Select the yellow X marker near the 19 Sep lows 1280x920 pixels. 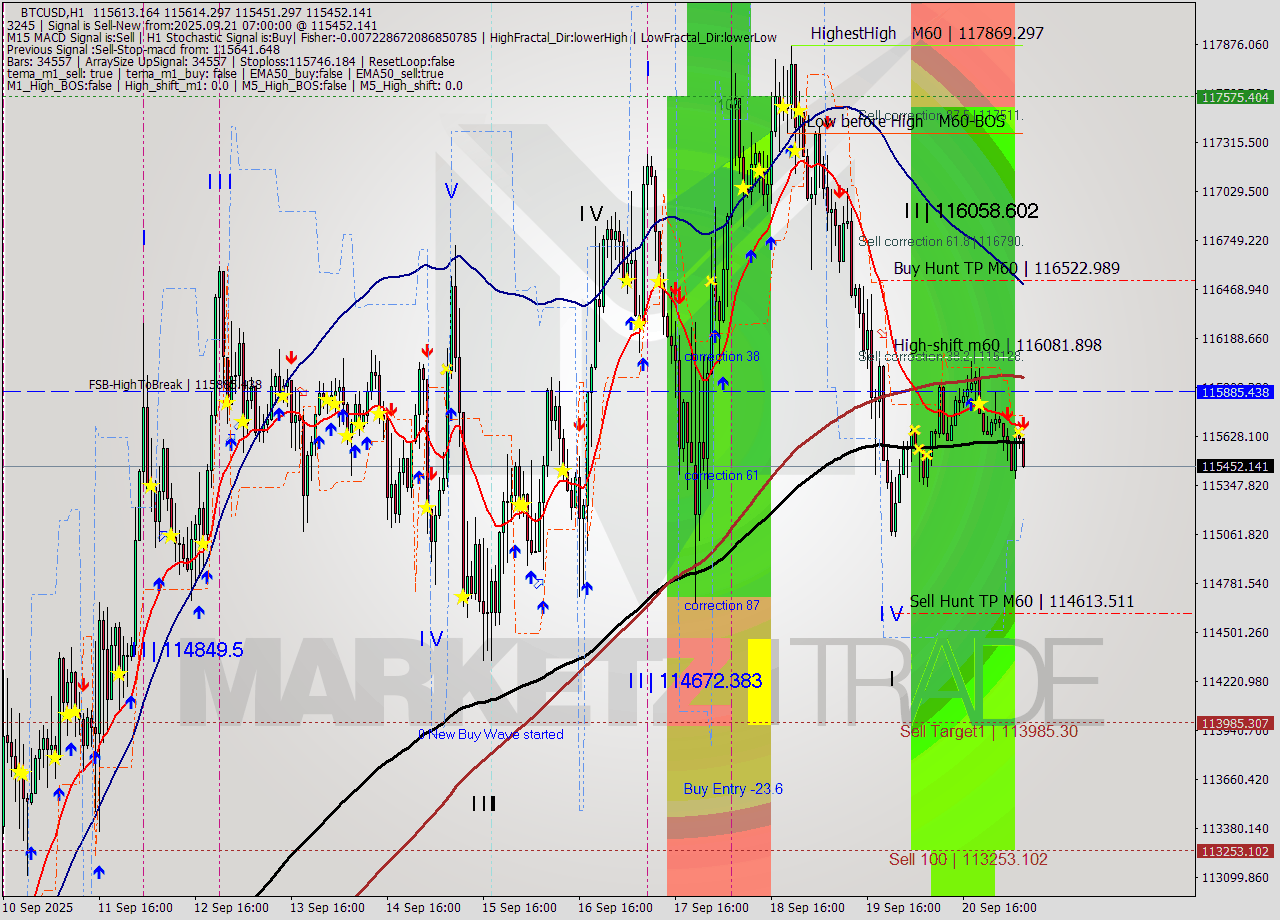pyautogui.click(x=920, y=452)
